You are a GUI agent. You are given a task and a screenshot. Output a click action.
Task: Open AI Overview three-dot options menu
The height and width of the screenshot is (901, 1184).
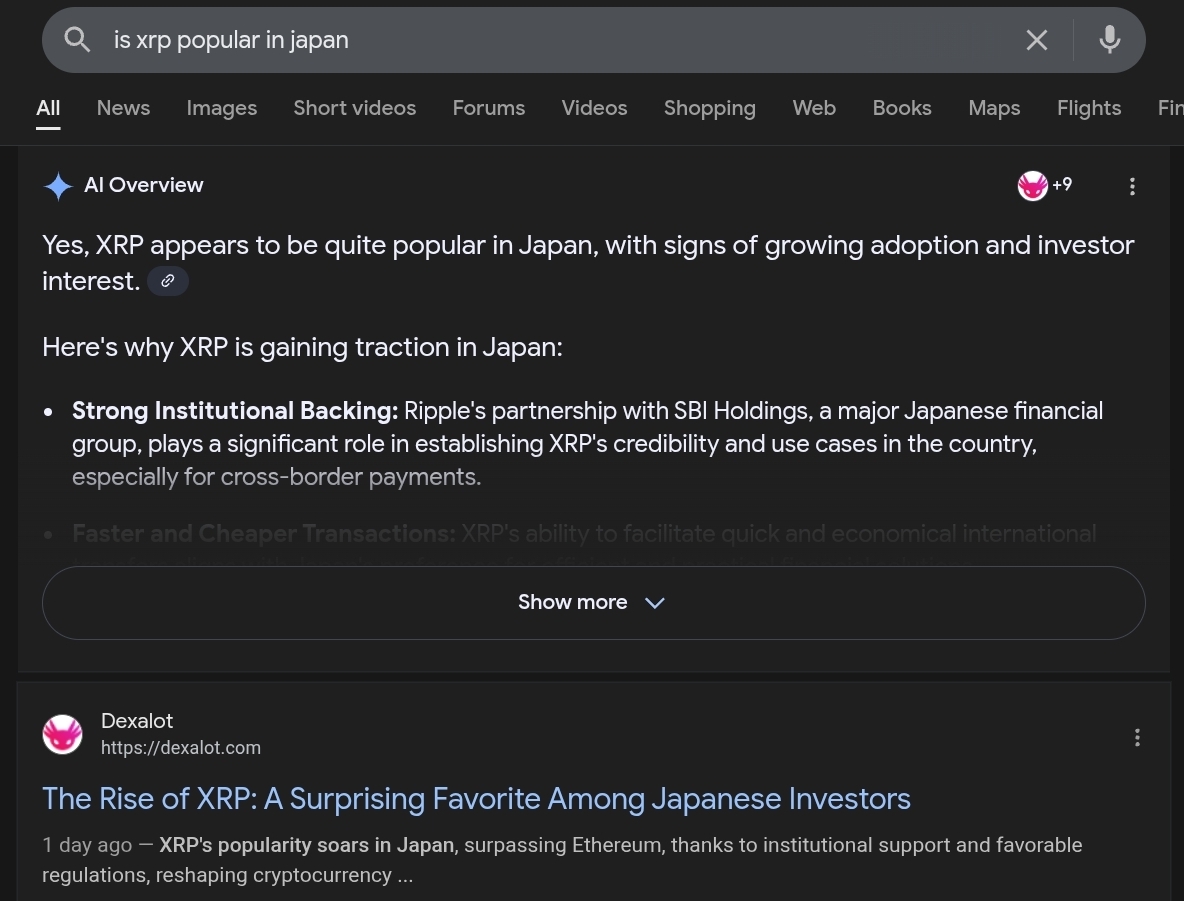coord(1132,187)
